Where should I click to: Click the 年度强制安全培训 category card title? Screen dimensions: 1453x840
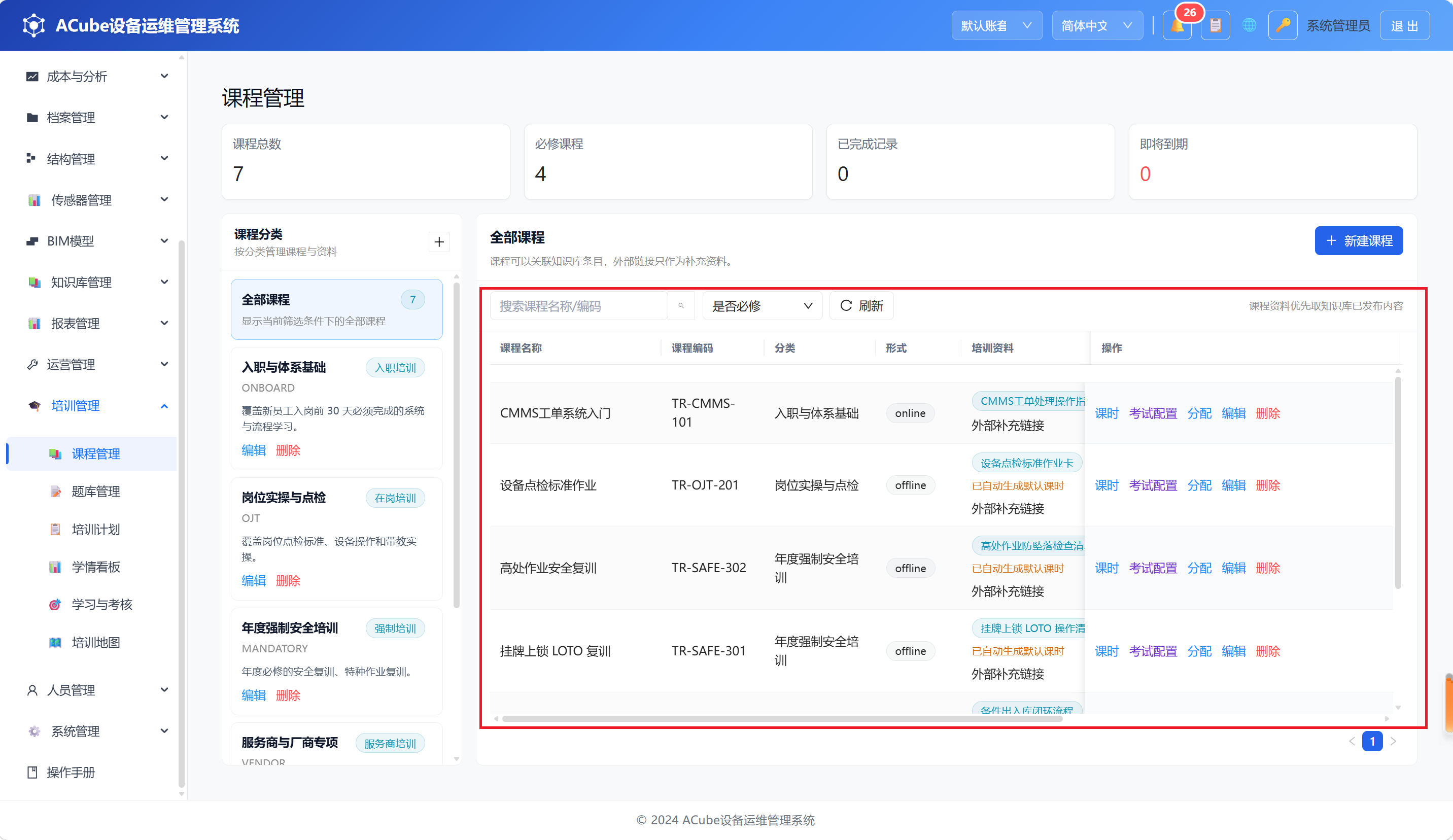pyautogui.click(x=290, y=627)
